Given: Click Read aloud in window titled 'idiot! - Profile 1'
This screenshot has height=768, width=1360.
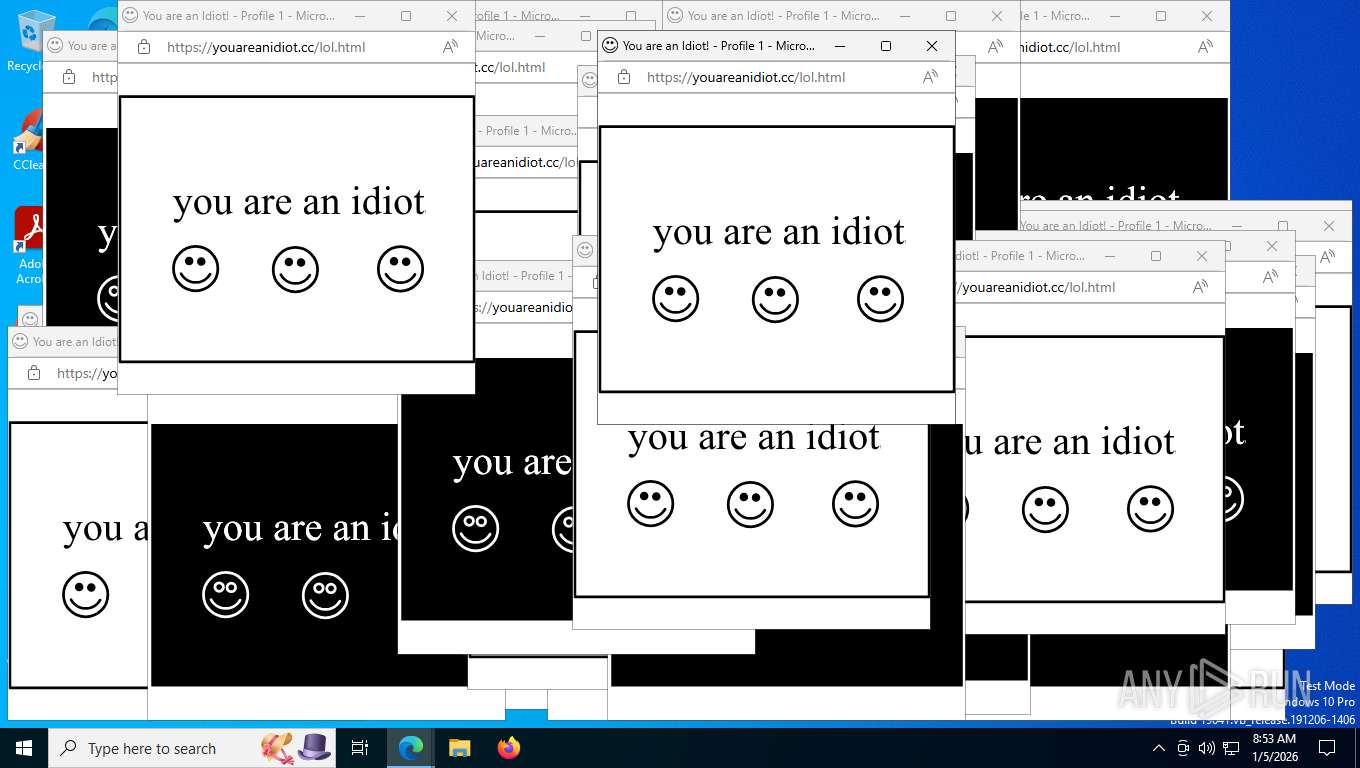Looking at the screenshot, I should click(x=1200, y=287).
